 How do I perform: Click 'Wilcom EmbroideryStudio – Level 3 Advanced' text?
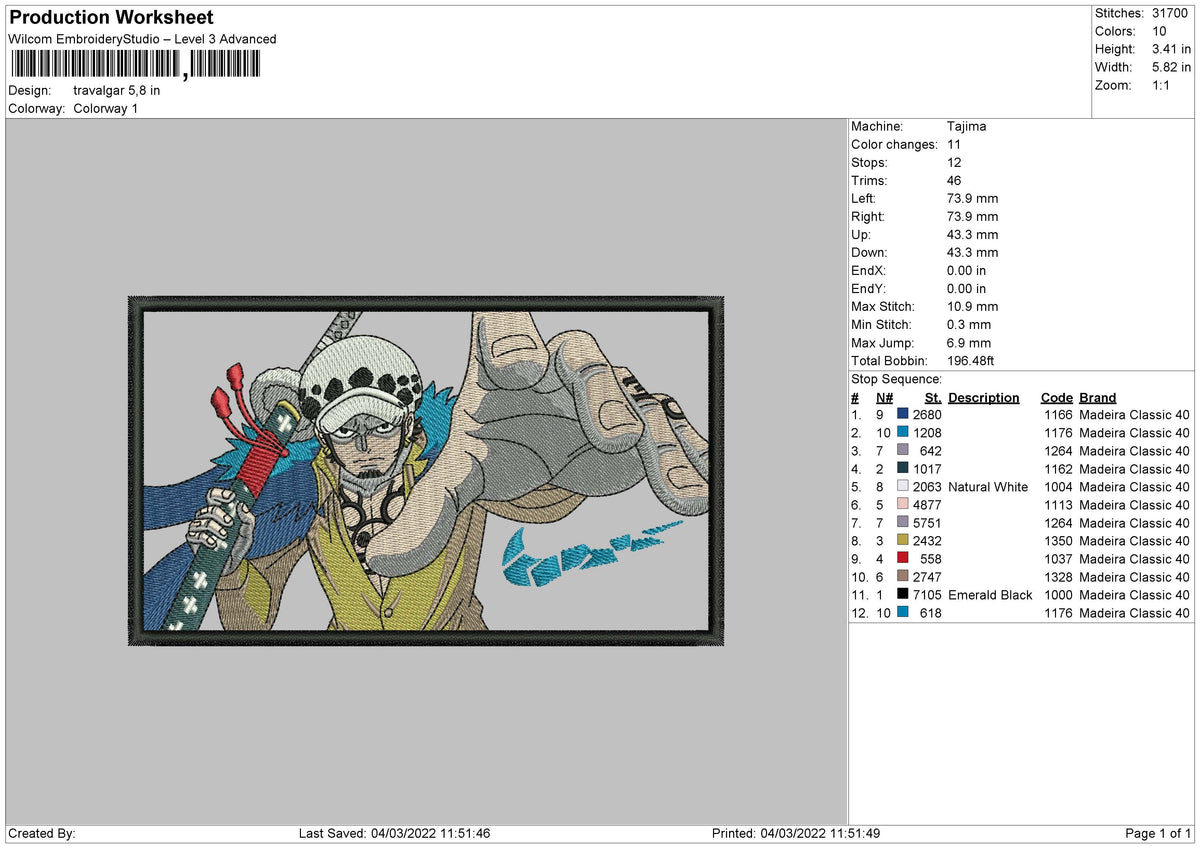pyautogui.click(x=142, y=39)
